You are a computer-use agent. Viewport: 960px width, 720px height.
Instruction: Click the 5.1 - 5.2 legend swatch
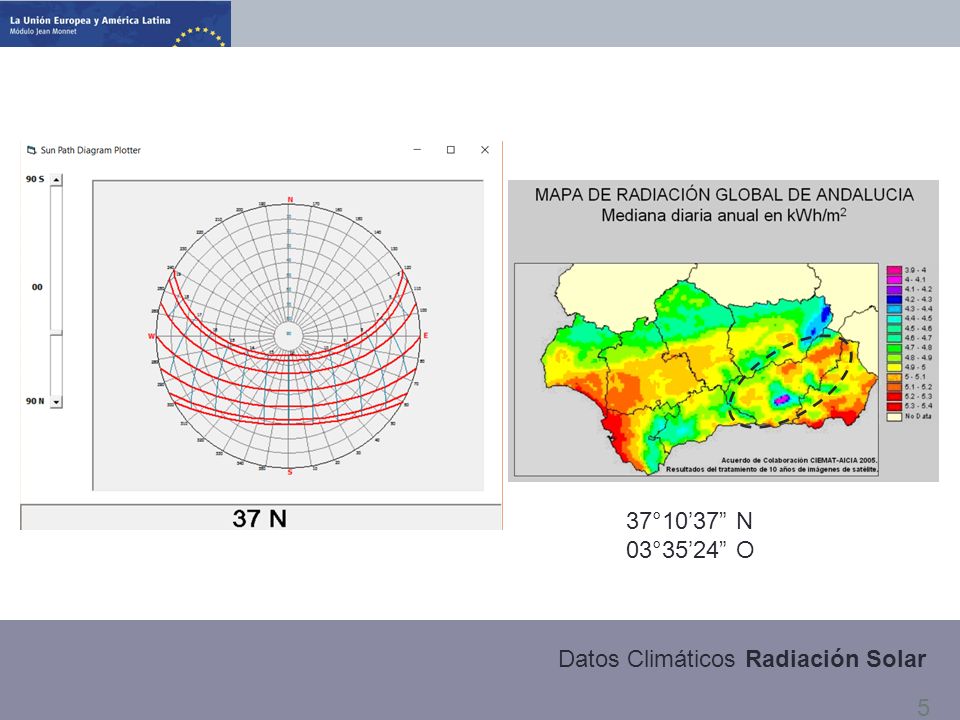click(x=894, y=387)
